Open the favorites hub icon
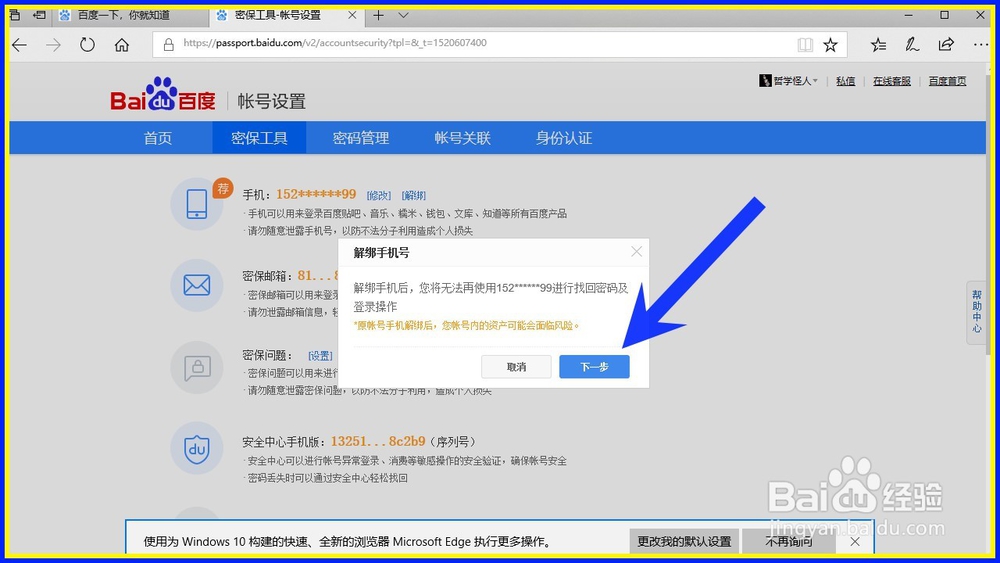This screenshot has width=1000, height=563. pyautogui.click(x=878, y=44)
